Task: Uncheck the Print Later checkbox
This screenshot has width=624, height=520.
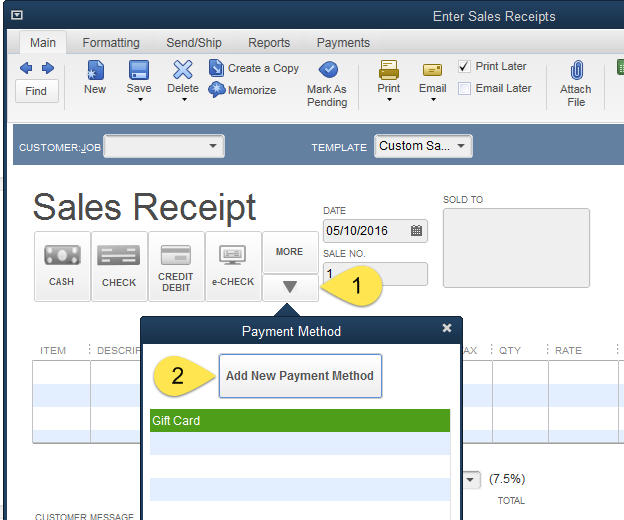Action: 464,66
